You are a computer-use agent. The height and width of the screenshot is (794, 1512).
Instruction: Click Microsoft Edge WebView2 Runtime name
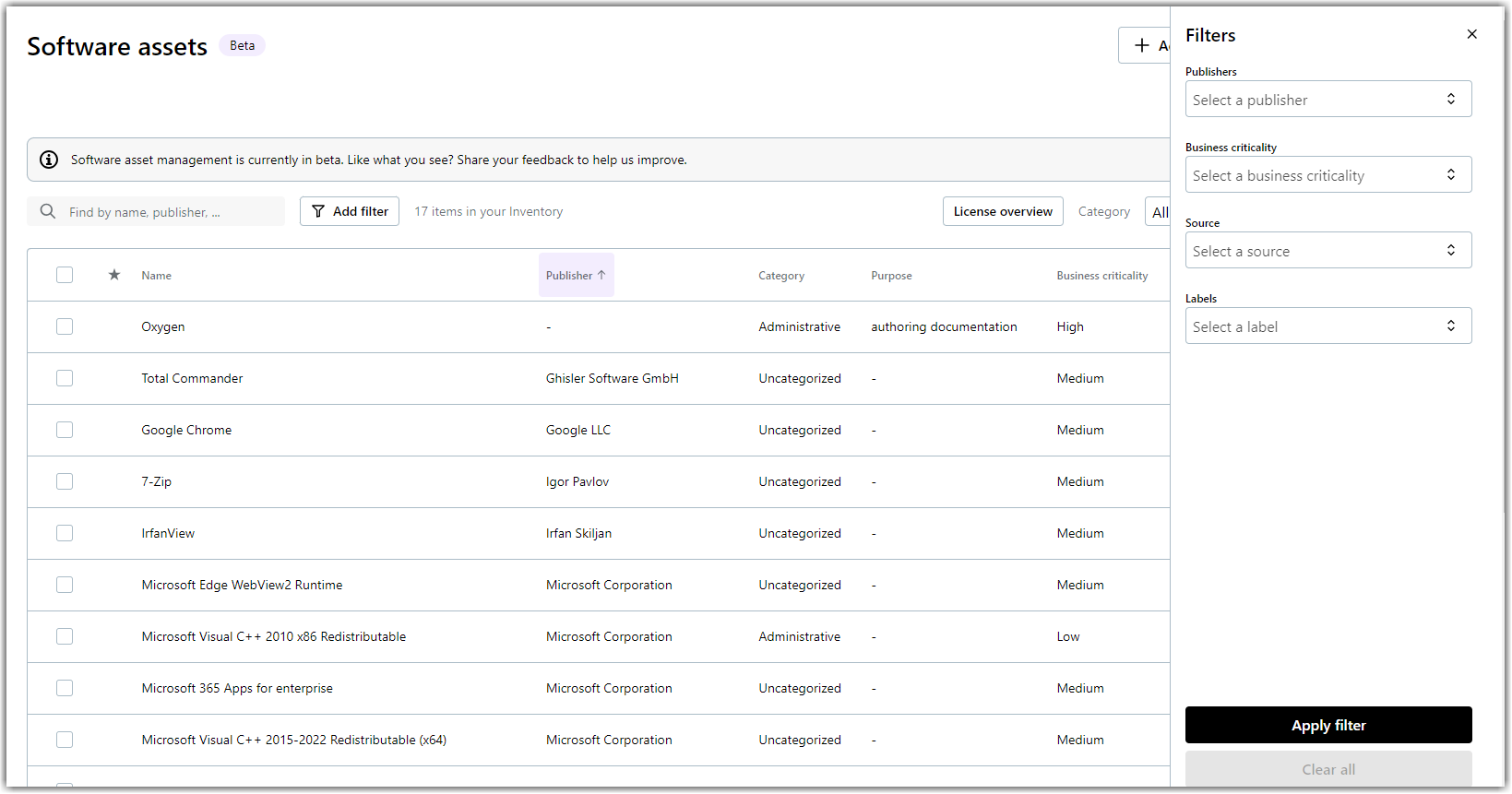(242, 585)
